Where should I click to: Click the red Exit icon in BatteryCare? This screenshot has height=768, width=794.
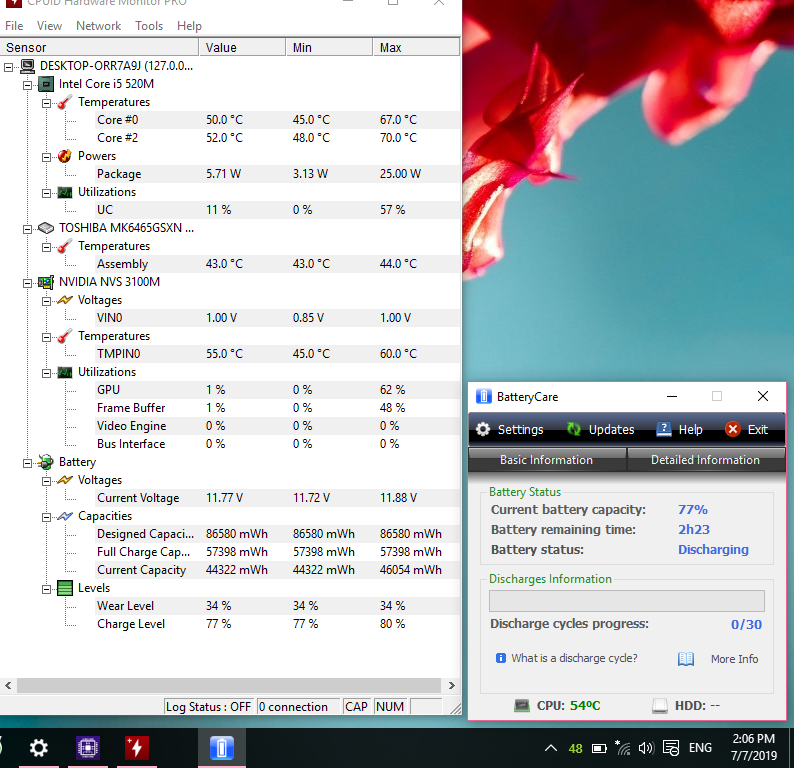click(732, 429)
